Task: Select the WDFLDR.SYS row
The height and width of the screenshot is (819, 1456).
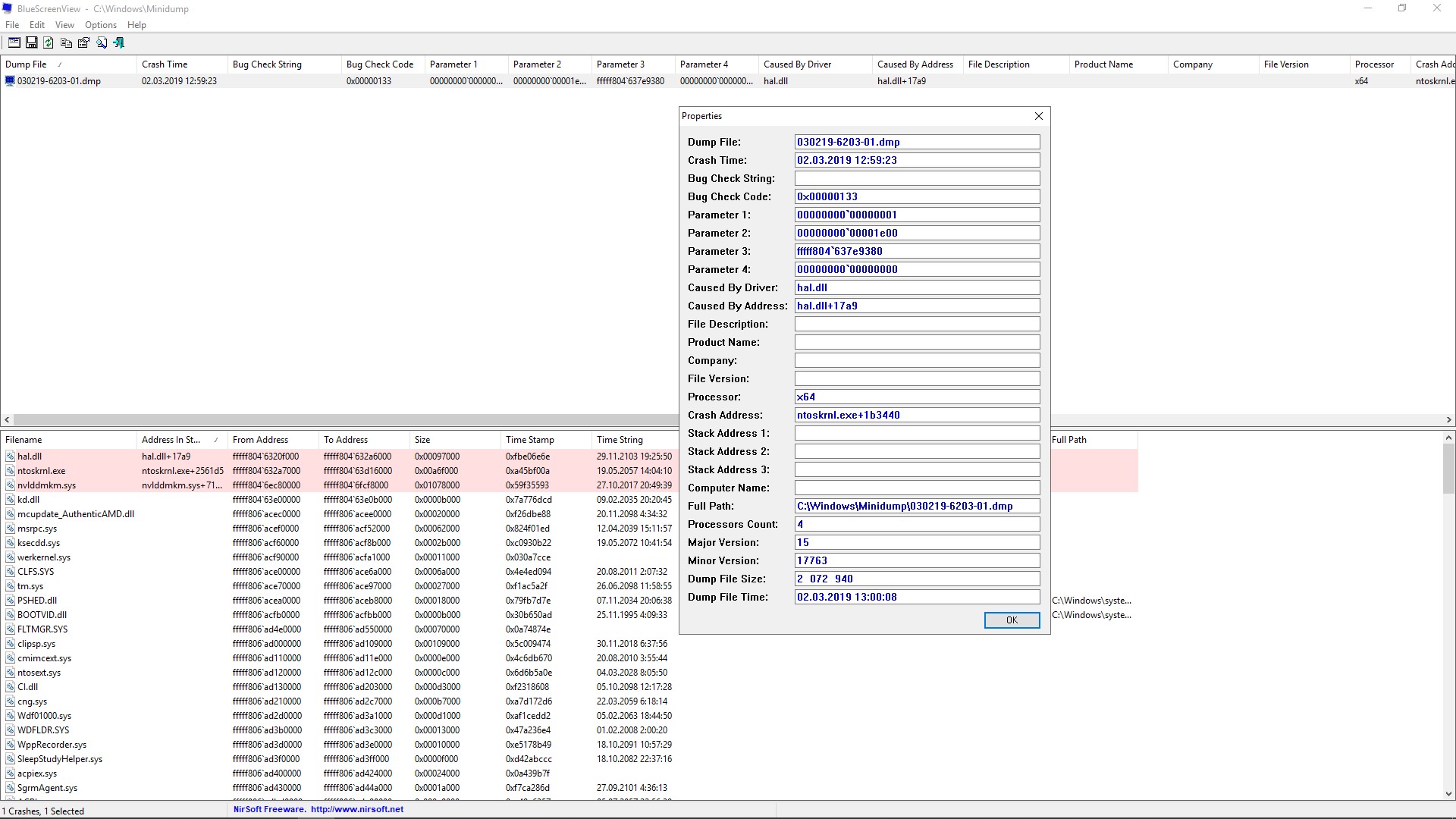Action: coord(569,730)
